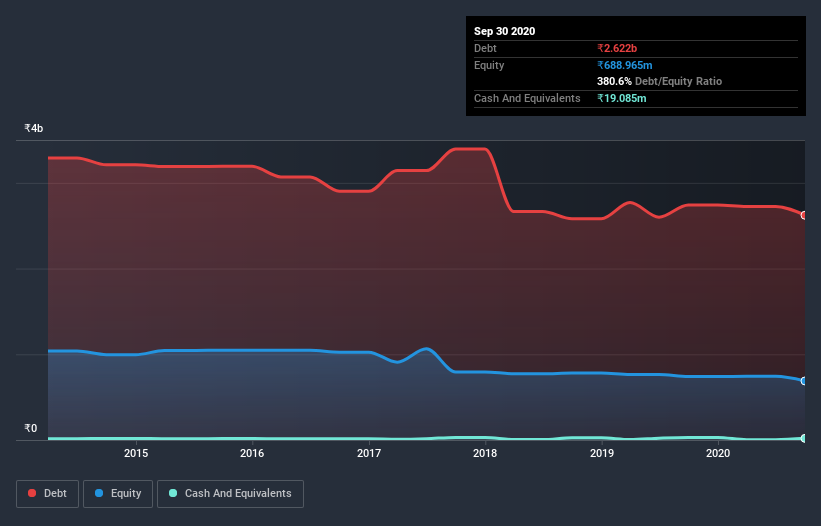This screenshot has height=526, width=821.
Task: Select the red Debt endpoint marker
Action: pos(804,215)
